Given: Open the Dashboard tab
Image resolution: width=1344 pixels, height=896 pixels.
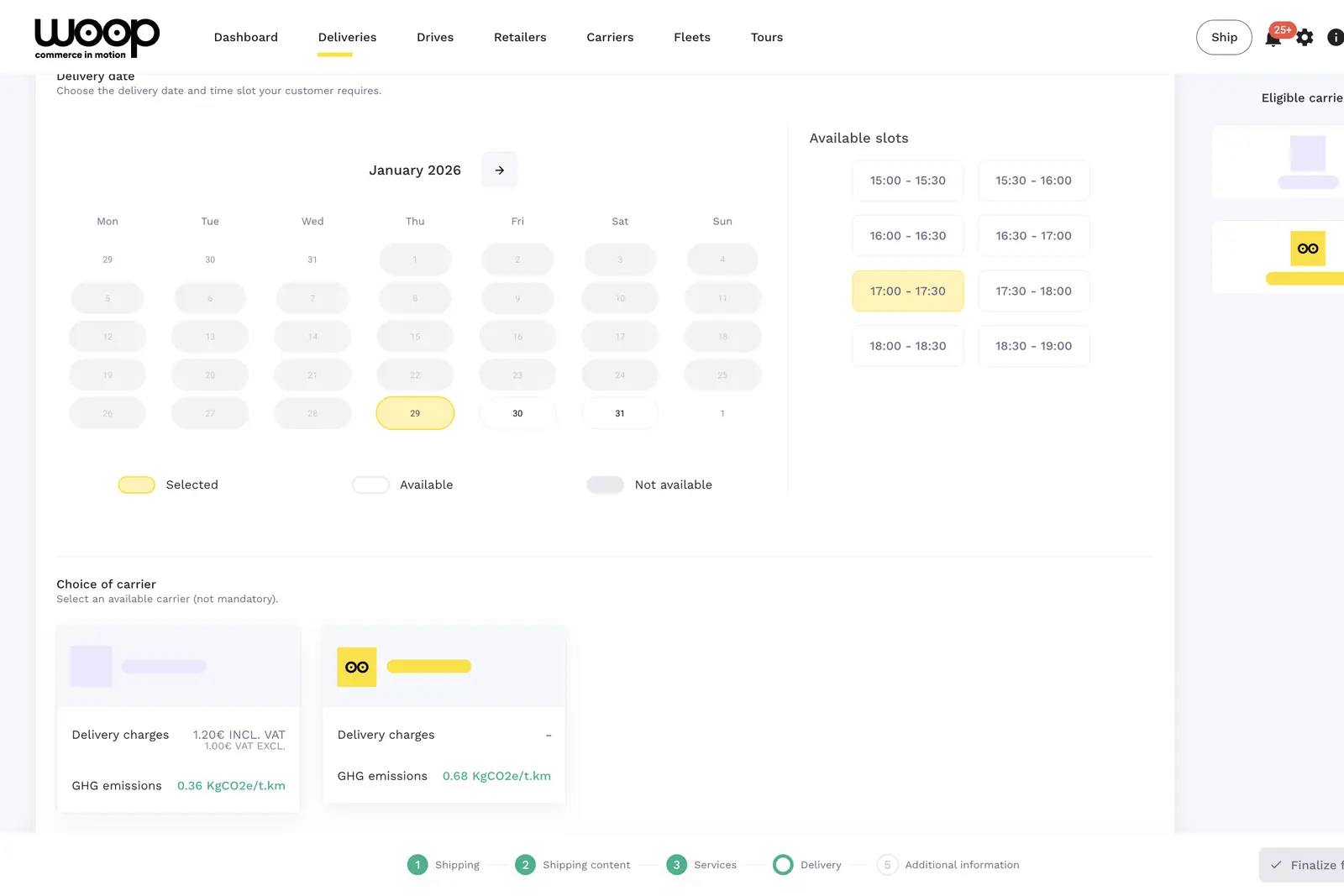Looking at the screenshot, I should point(245,38).
